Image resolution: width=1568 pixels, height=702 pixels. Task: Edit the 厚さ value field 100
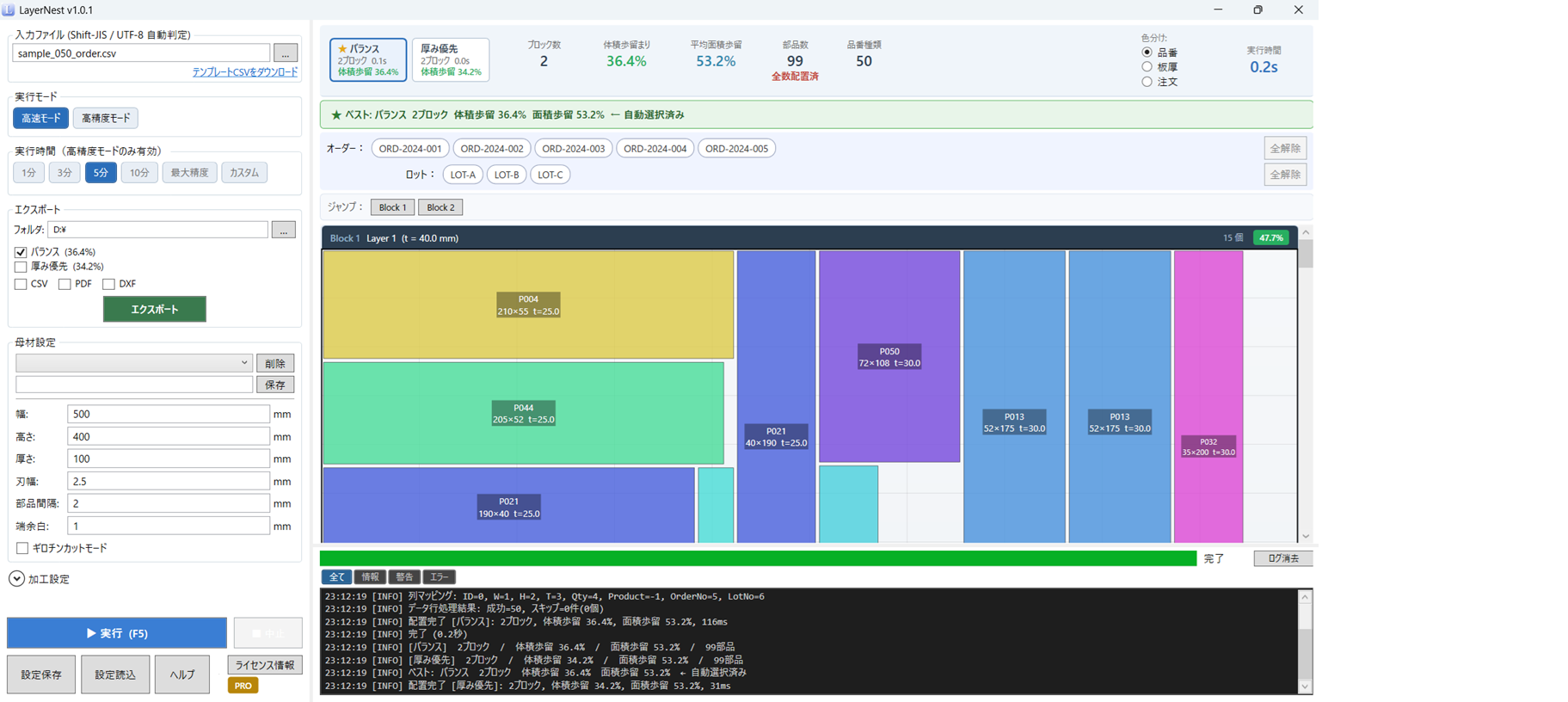tap(169, 459)
